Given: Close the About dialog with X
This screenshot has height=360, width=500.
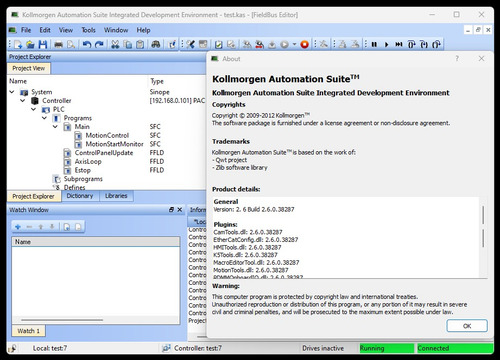Looking at the screenshot, I should click(481, 59).
